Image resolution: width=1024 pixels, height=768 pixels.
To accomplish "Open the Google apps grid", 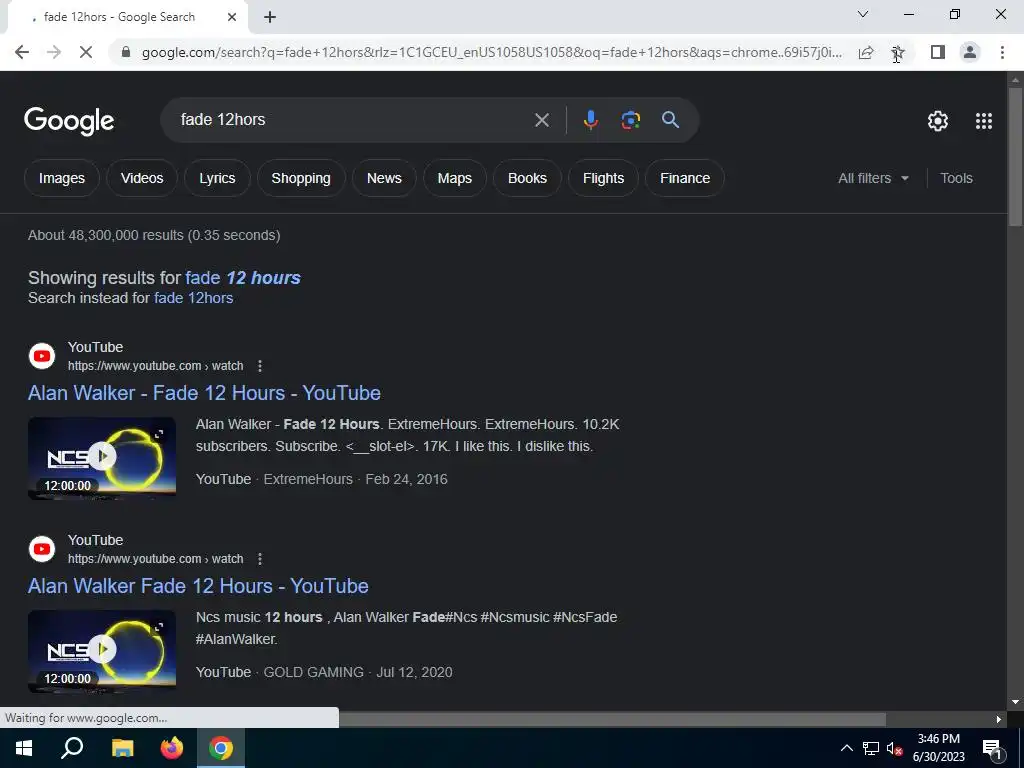I will 984,121.
